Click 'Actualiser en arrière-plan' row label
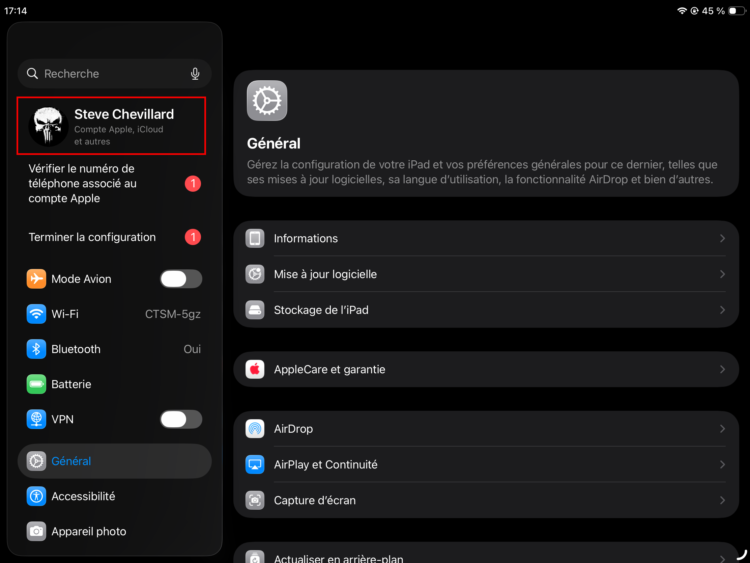This screenshot has width=750, height=563. (x=339, y=558)
